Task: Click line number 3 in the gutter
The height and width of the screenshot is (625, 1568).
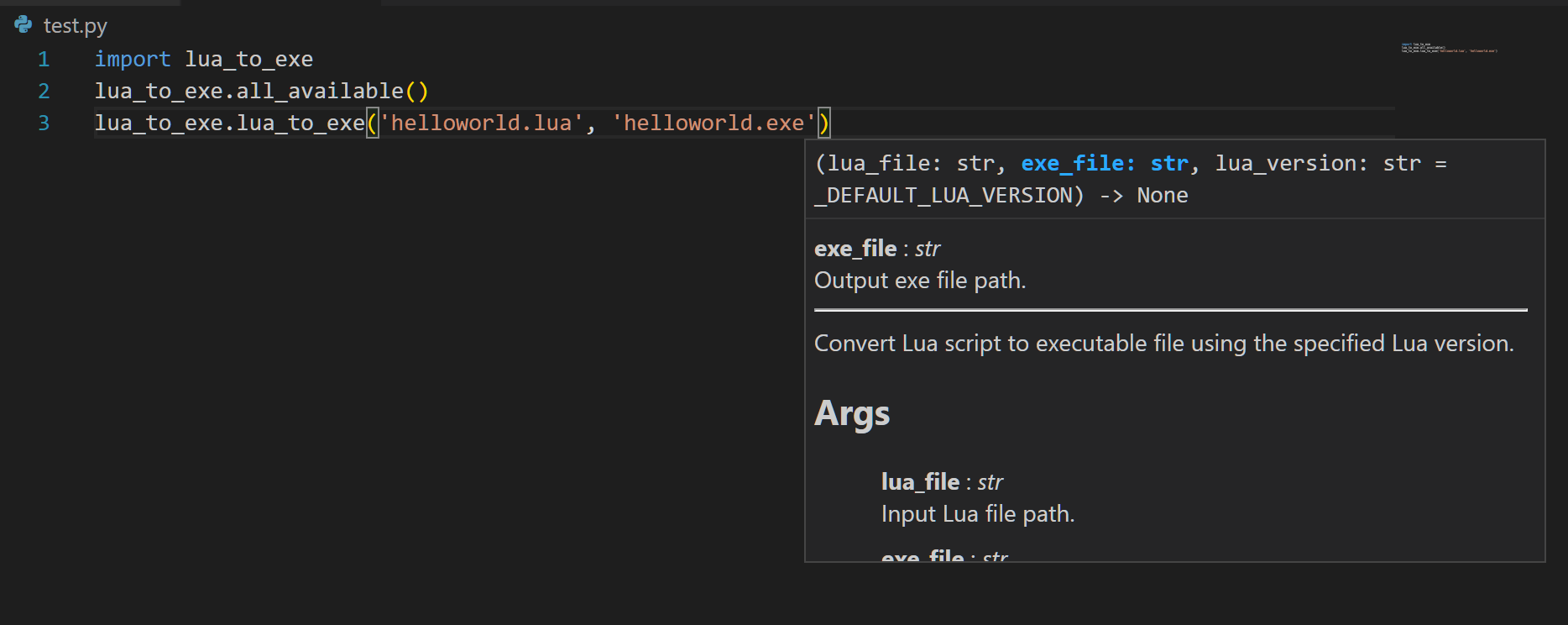Action: pos(44,123)
